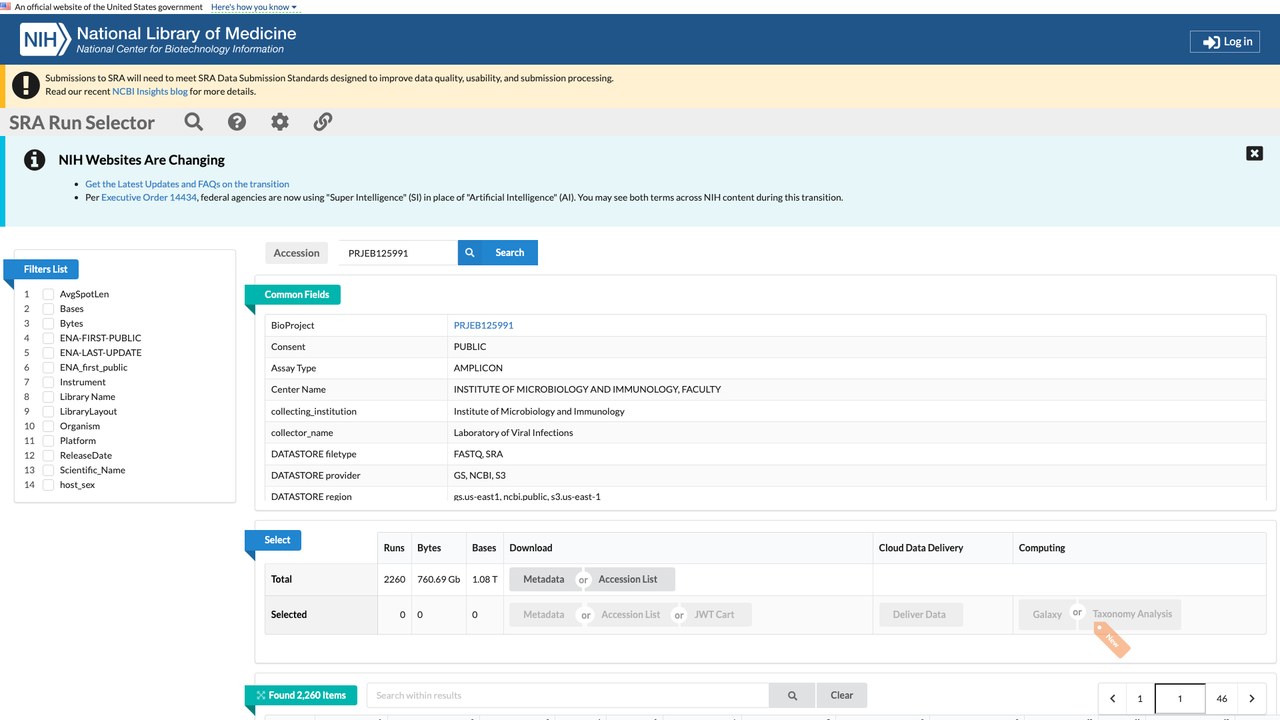Close the NIH Websites Are Changing banner

click(1254, 153)
